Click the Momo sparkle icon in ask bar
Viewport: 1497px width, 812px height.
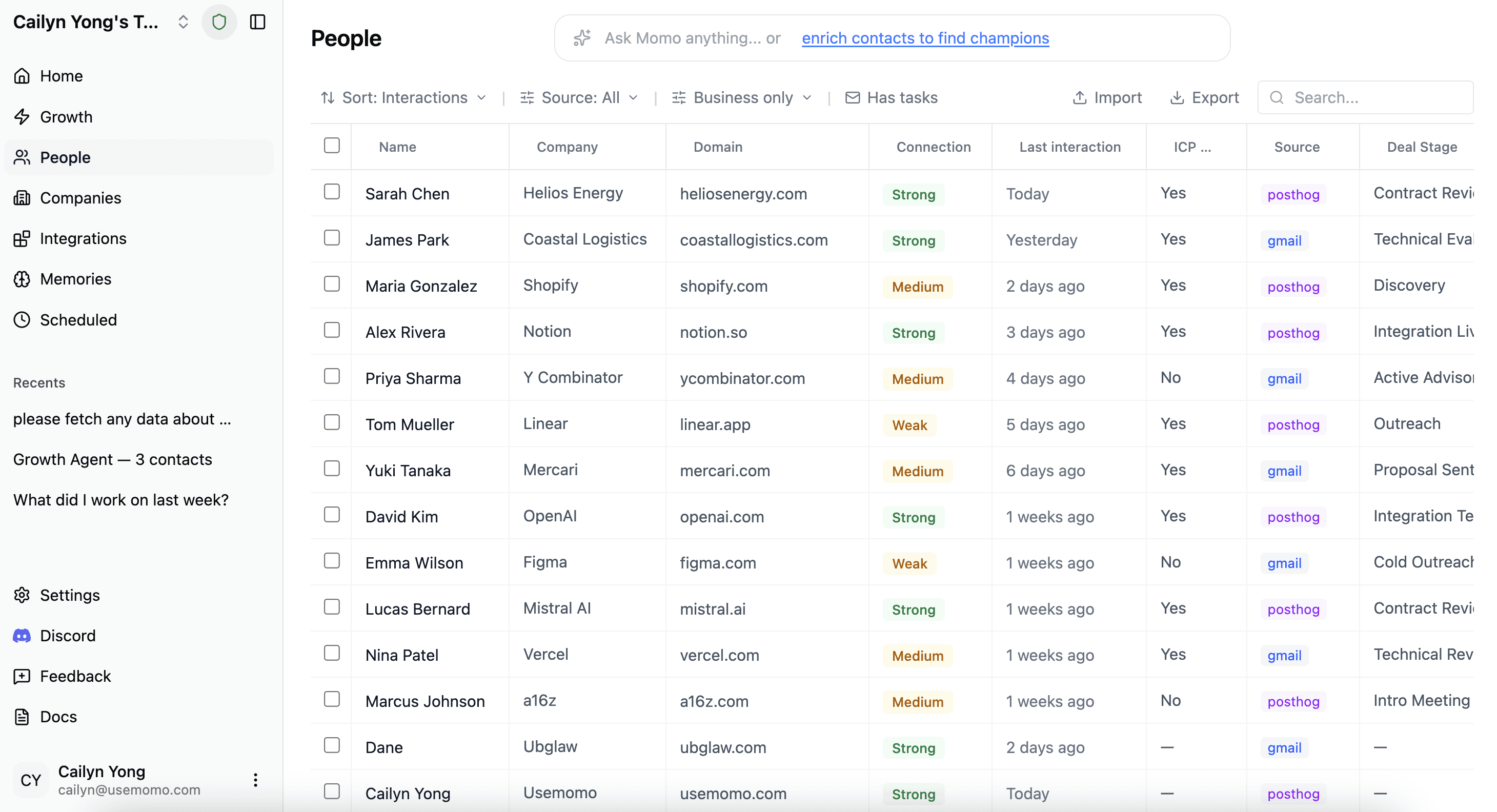coord(582,38)
